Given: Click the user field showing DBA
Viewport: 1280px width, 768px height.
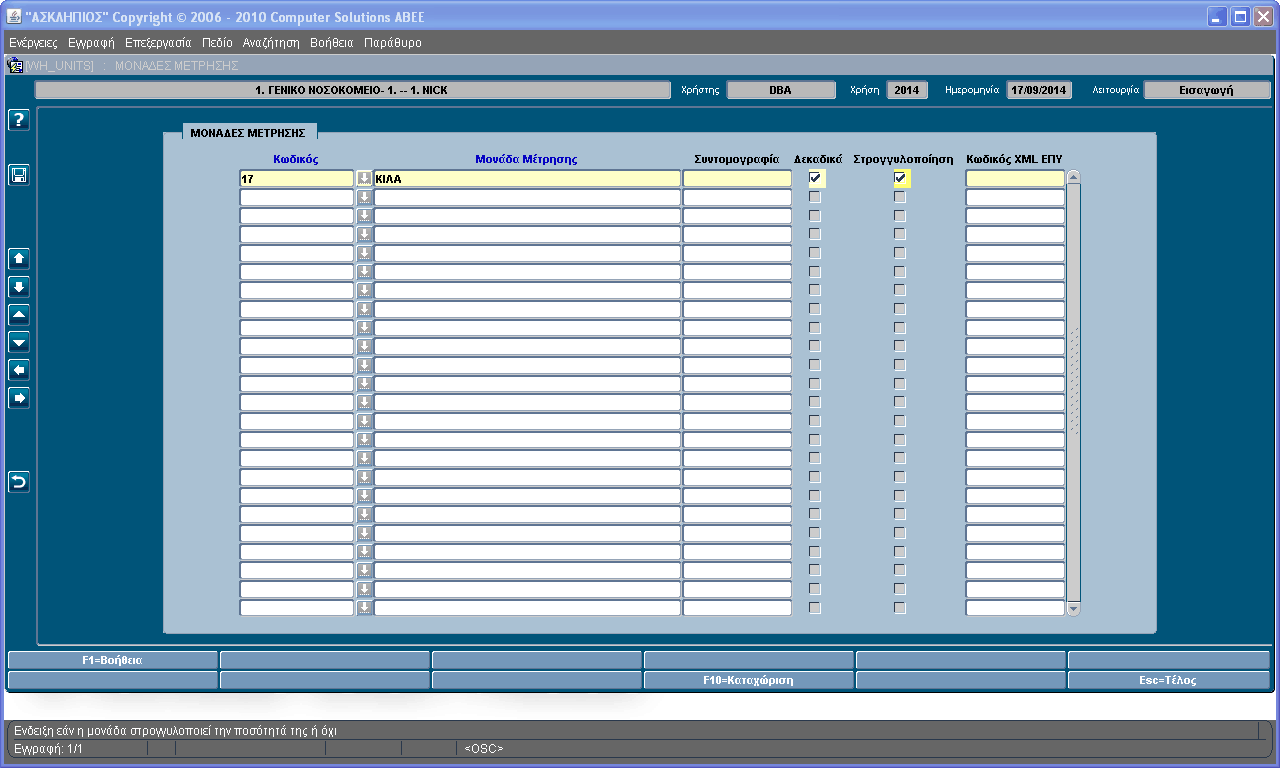Looking at the screenshot, I should point(780,90).
